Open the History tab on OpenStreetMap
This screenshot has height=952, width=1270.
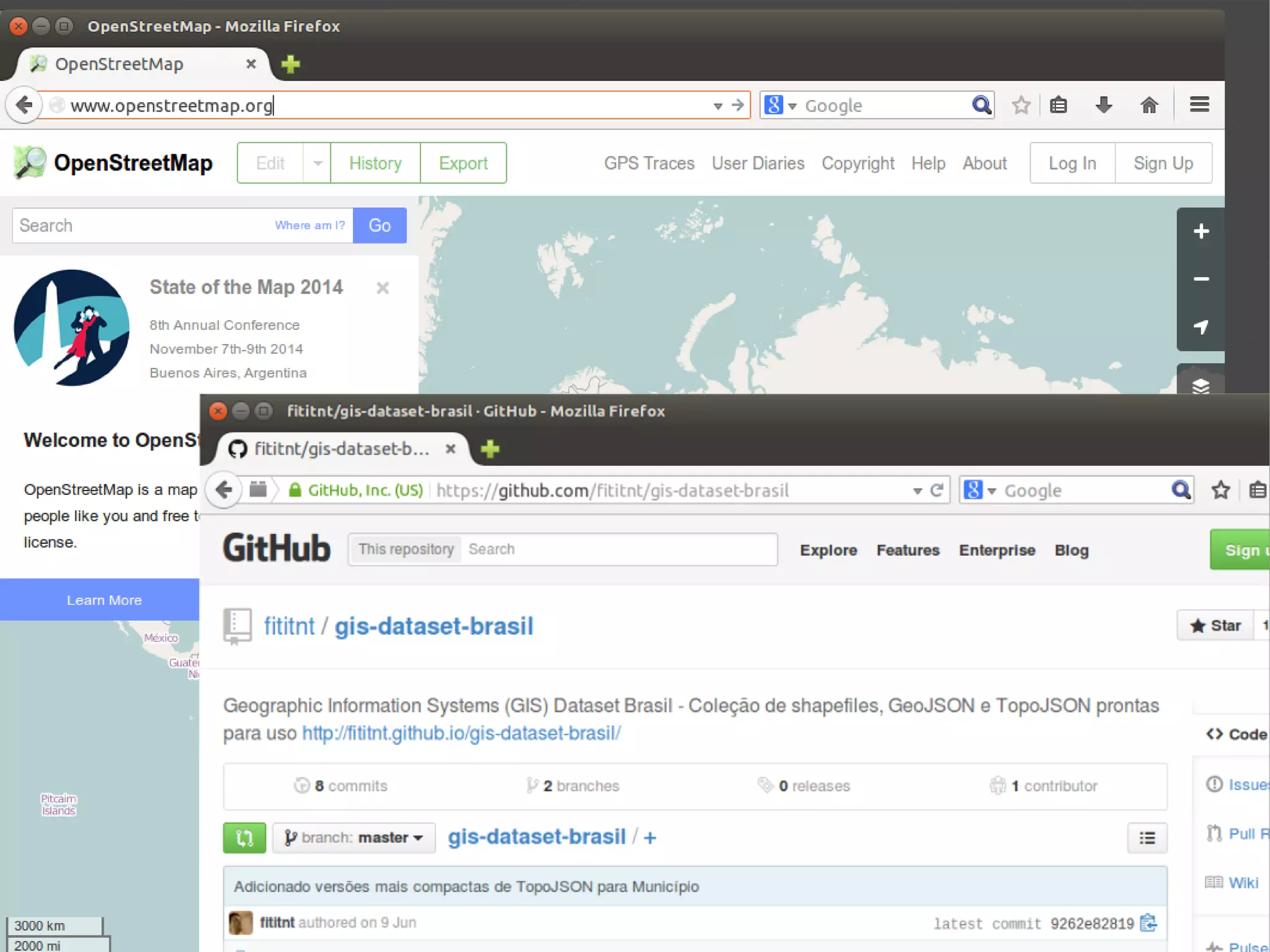[375, 163]
